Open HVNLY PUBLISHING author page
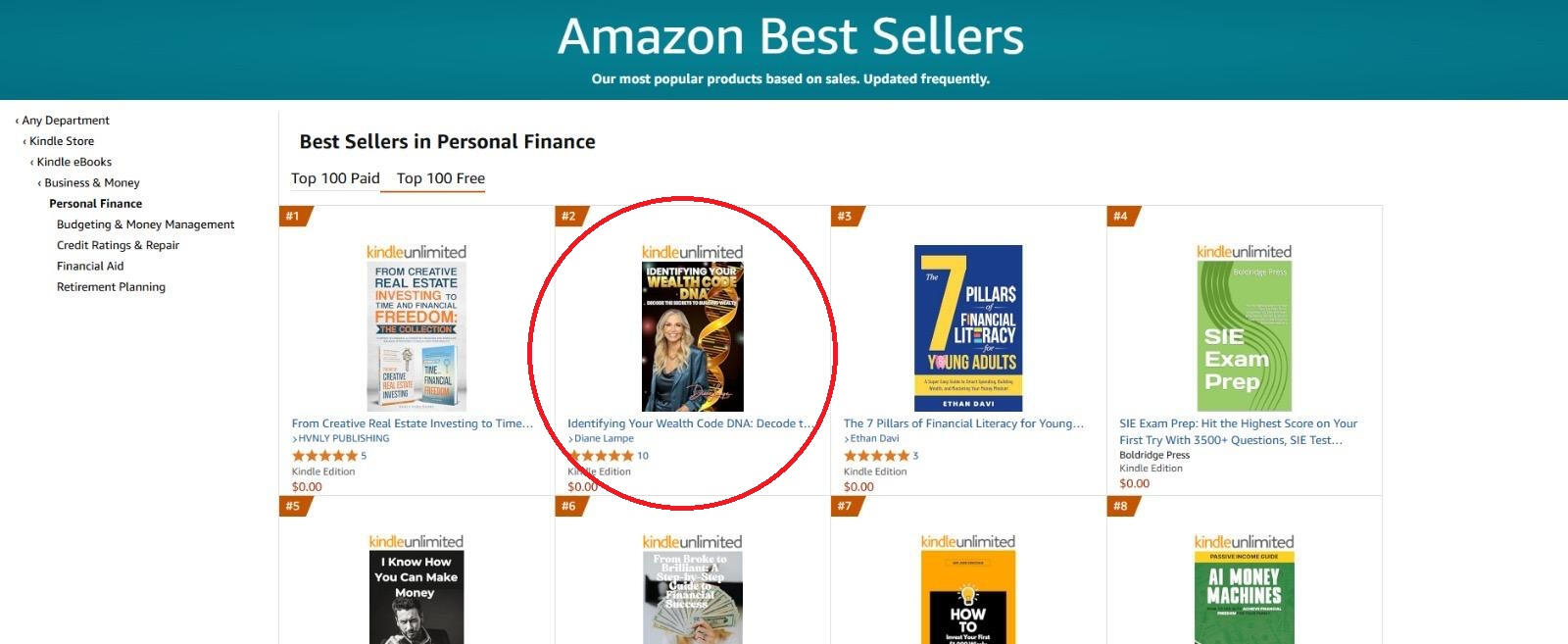The height and width of the screenshot is (644, 1568). [x=342, y=438]
